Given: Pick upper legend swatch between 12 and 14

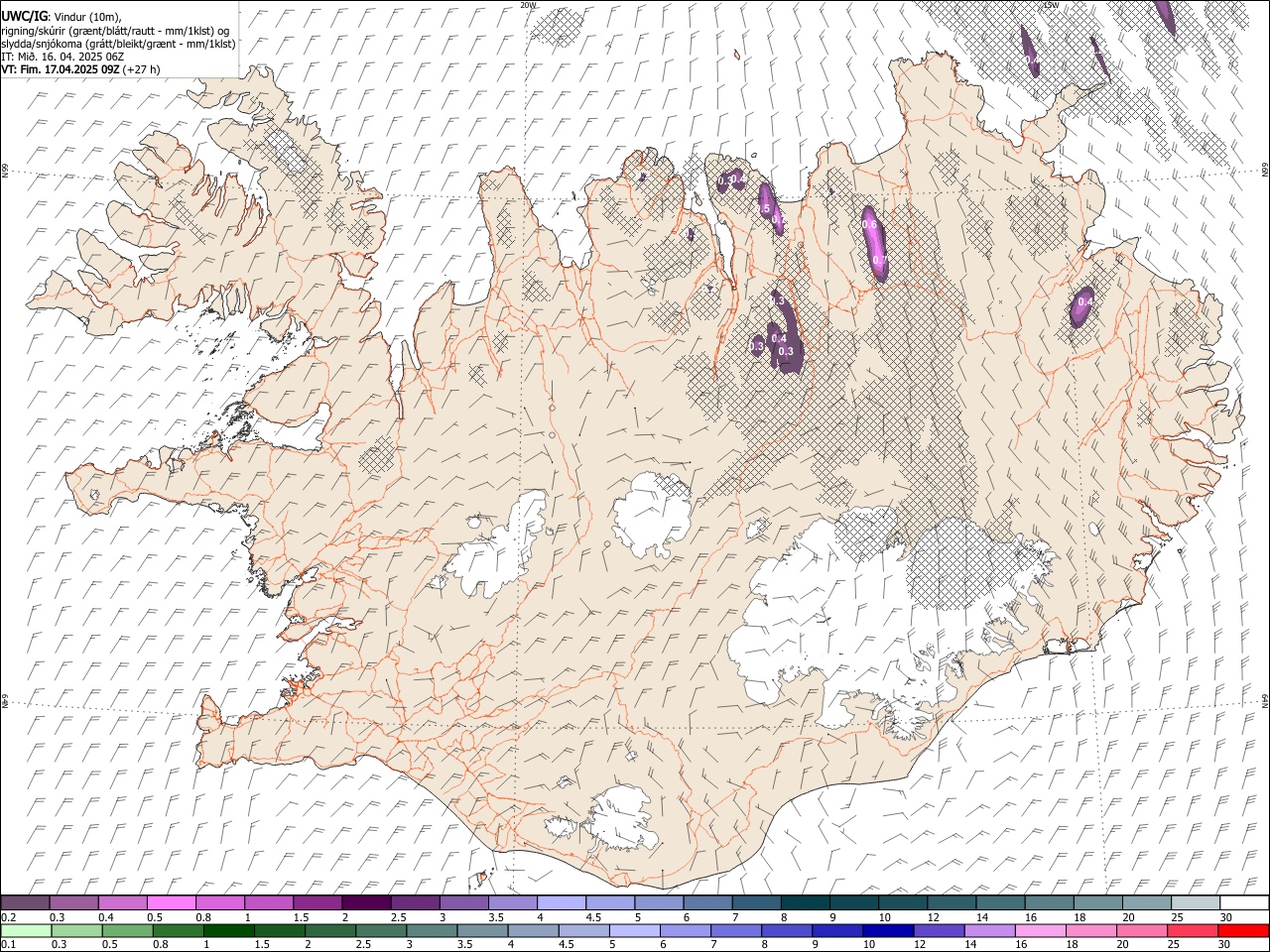Looking at the screenshot, I should [952, 902].
